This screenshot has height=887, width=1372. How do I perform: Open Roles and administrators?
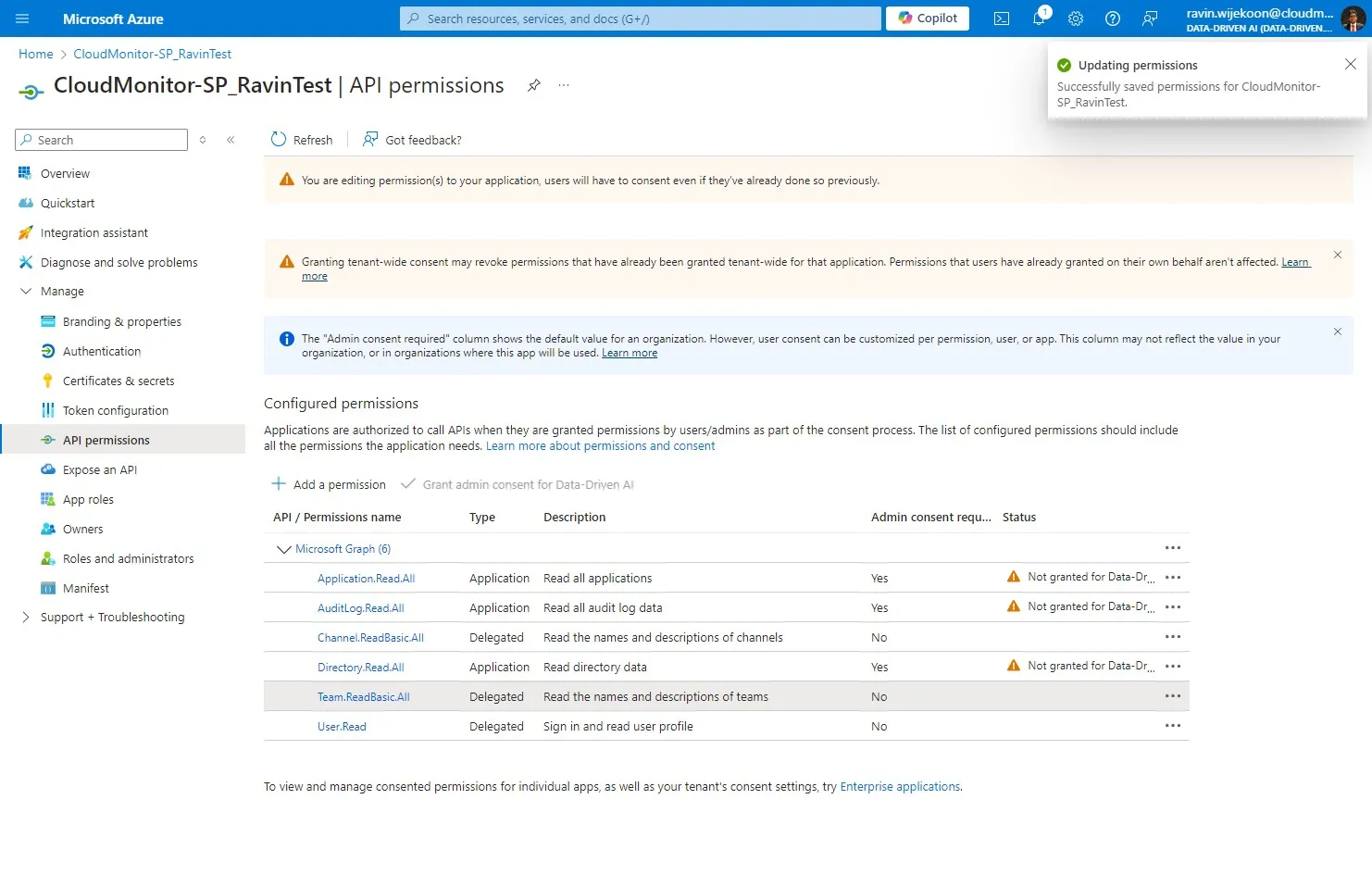pyautogui.click(x=129, y=558)
